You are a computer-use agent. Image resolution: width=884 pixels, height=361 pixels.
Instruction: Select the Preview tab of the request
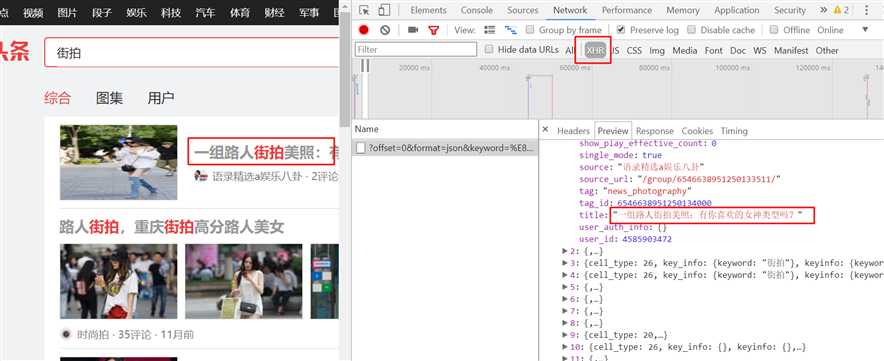[x=613, y=130]
